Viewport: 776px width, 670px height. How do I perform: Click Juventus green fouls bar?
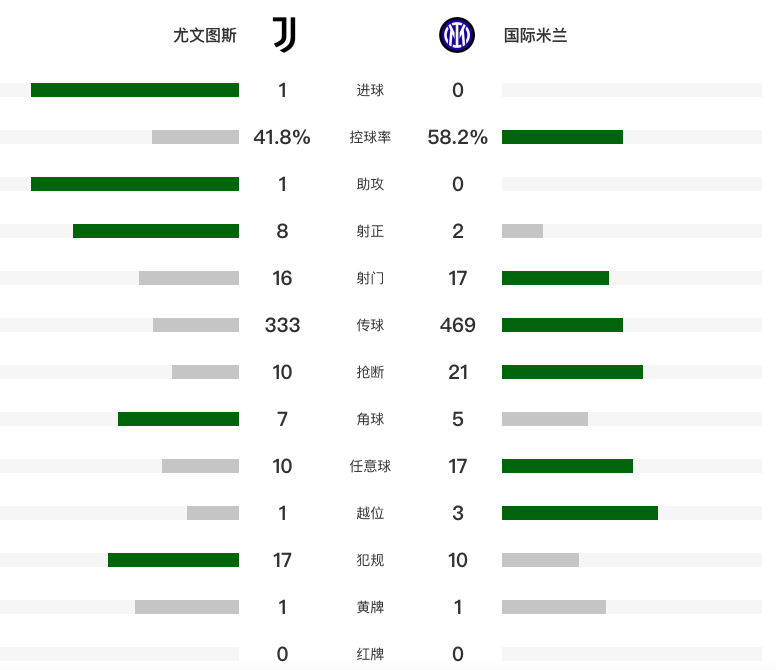click(173, 560)
